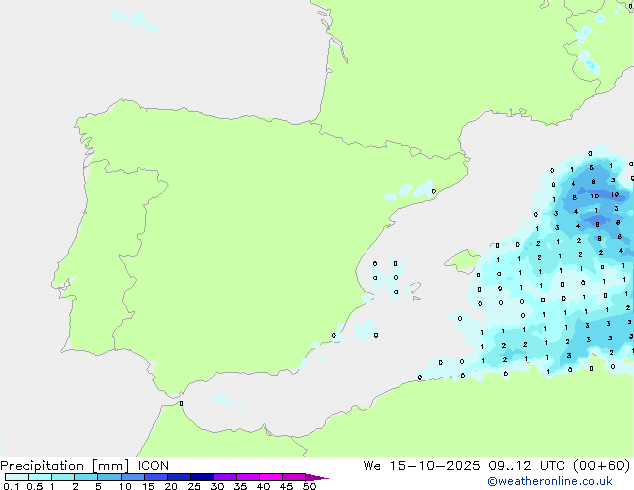The width and height of the screenshot is (634, 490).
Task: Click the 'We' weekday label
Action: click(372, 466)
